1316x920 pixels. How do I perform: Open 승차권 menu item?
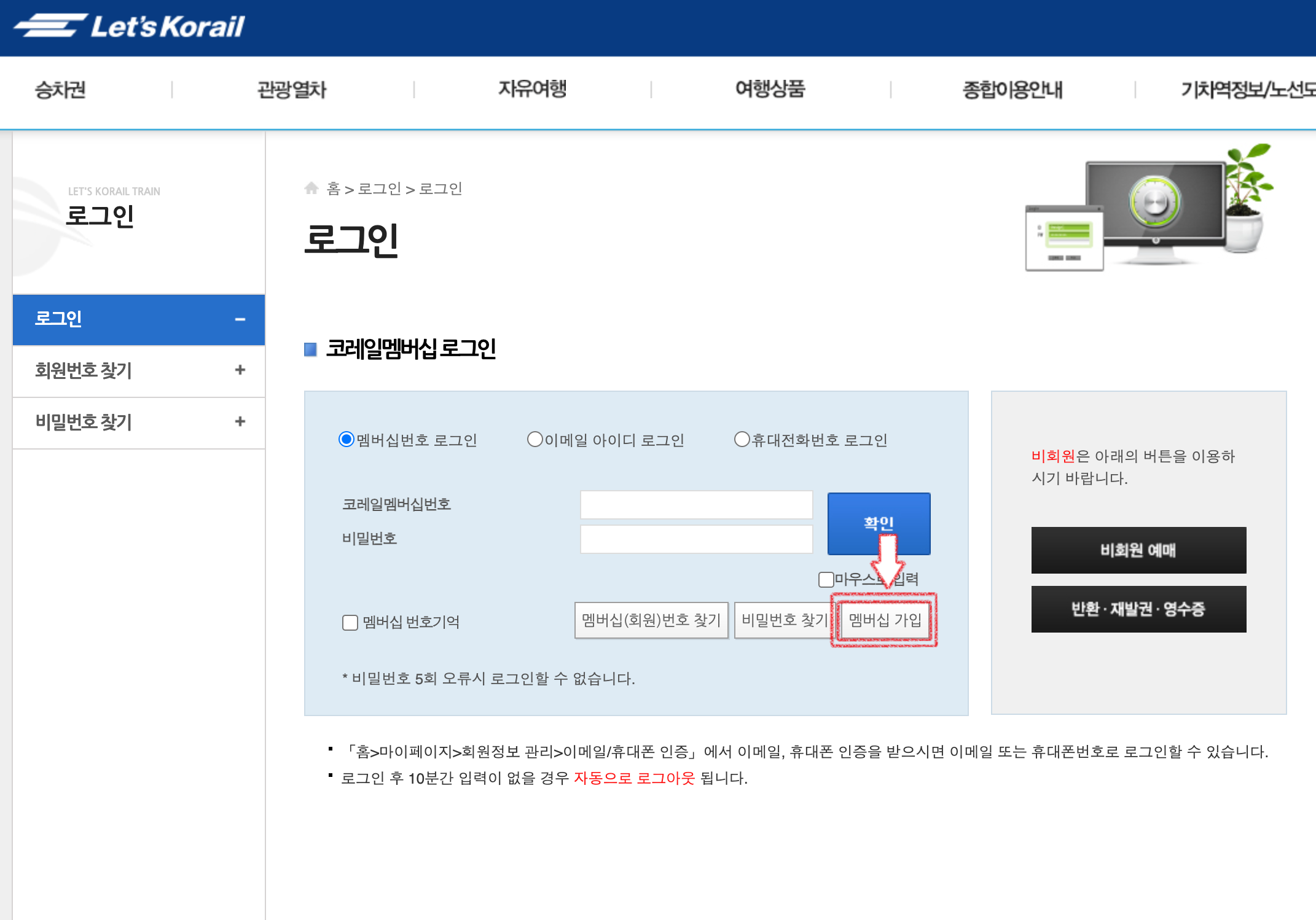[60, 90]
